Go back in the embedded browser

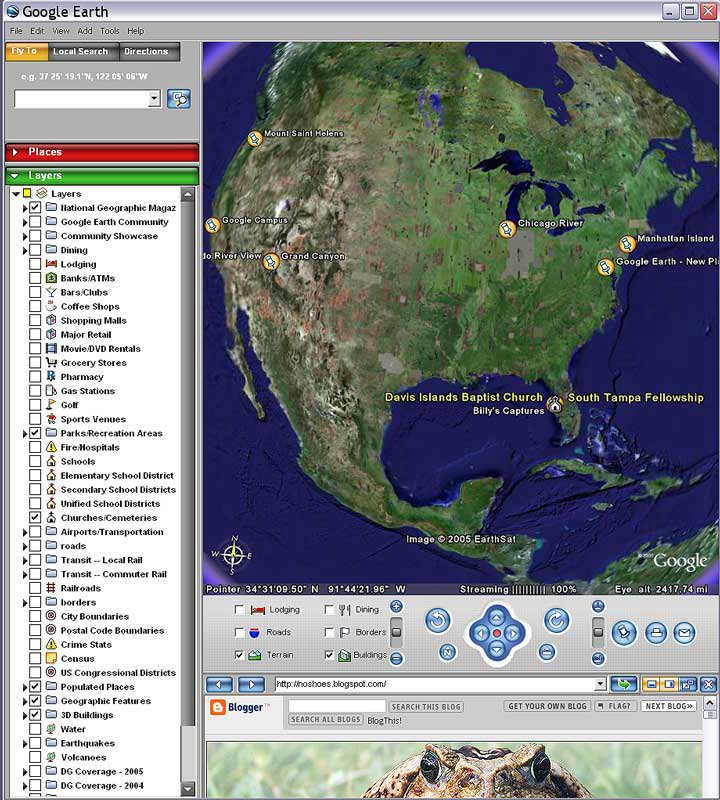coord(219,684)
